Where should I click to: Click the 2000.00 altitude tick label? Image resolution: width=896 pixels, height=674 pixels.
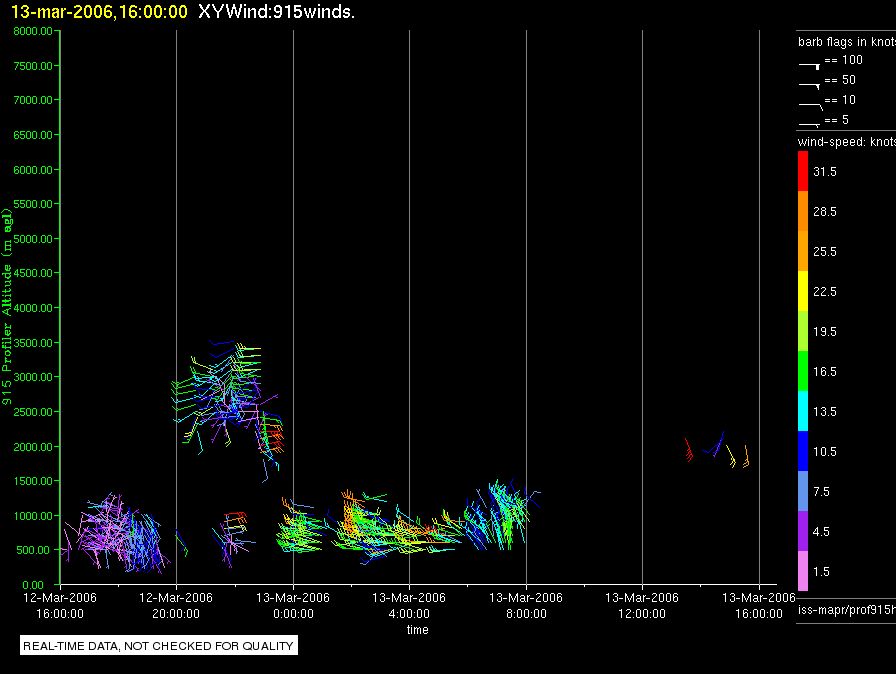tap(33, 447)
